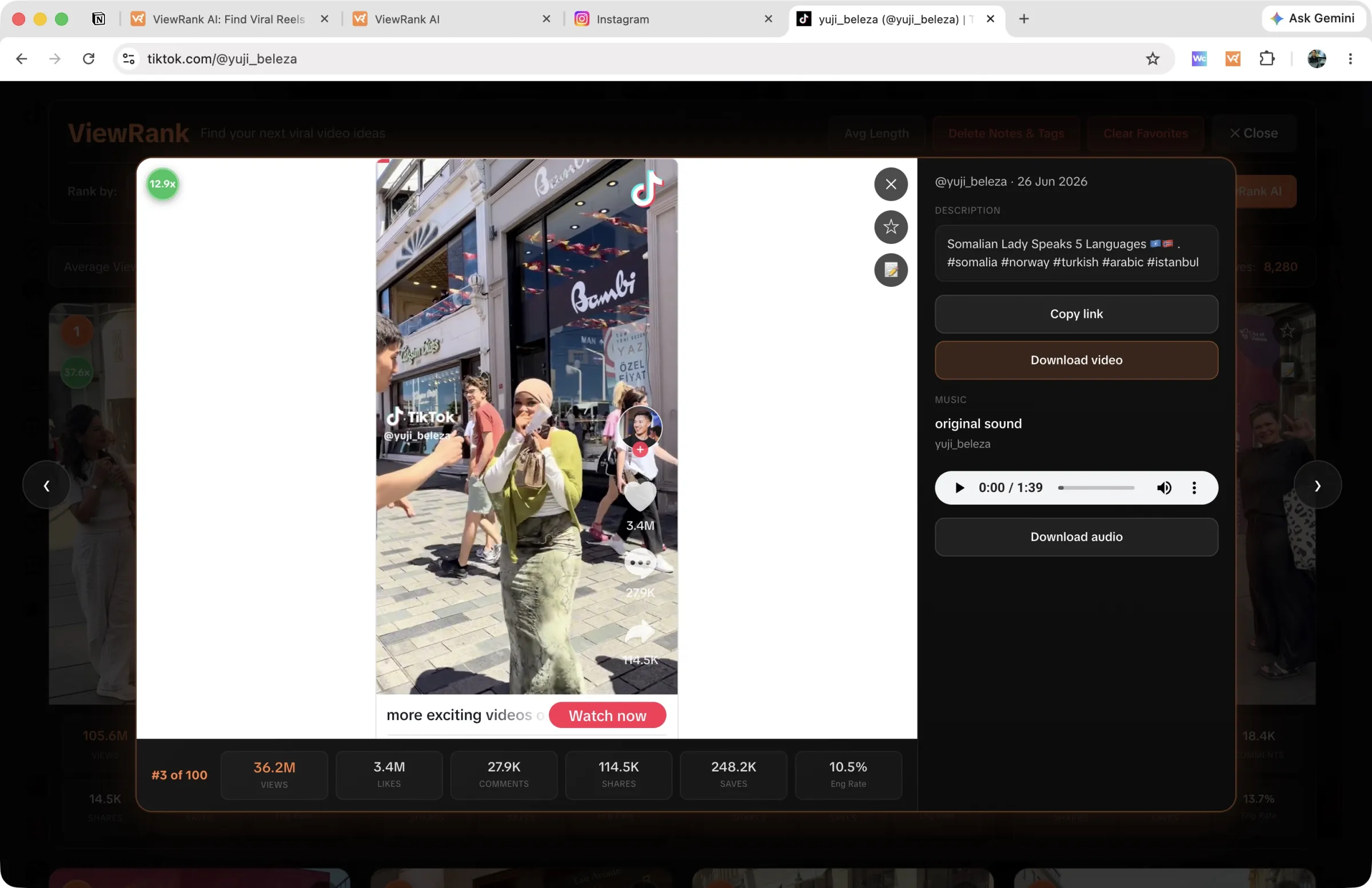Image resolution: width=1372 pixels, height=888 pixels.
Task: Click the dimmed ViewRank Close button
Action: click(x=1254, y=133)
